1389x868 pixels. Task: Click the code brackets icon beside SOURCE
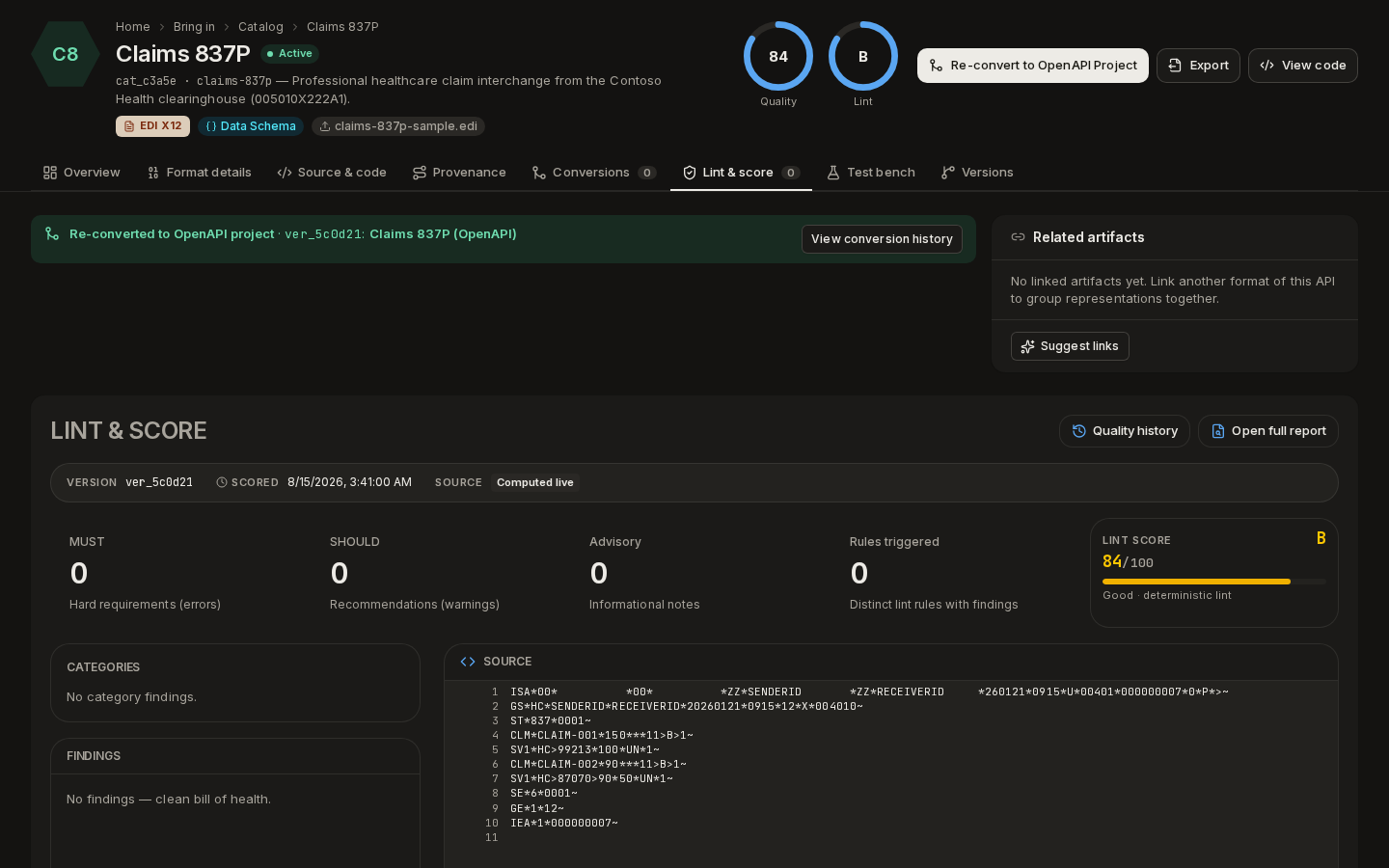click(468, 662)
